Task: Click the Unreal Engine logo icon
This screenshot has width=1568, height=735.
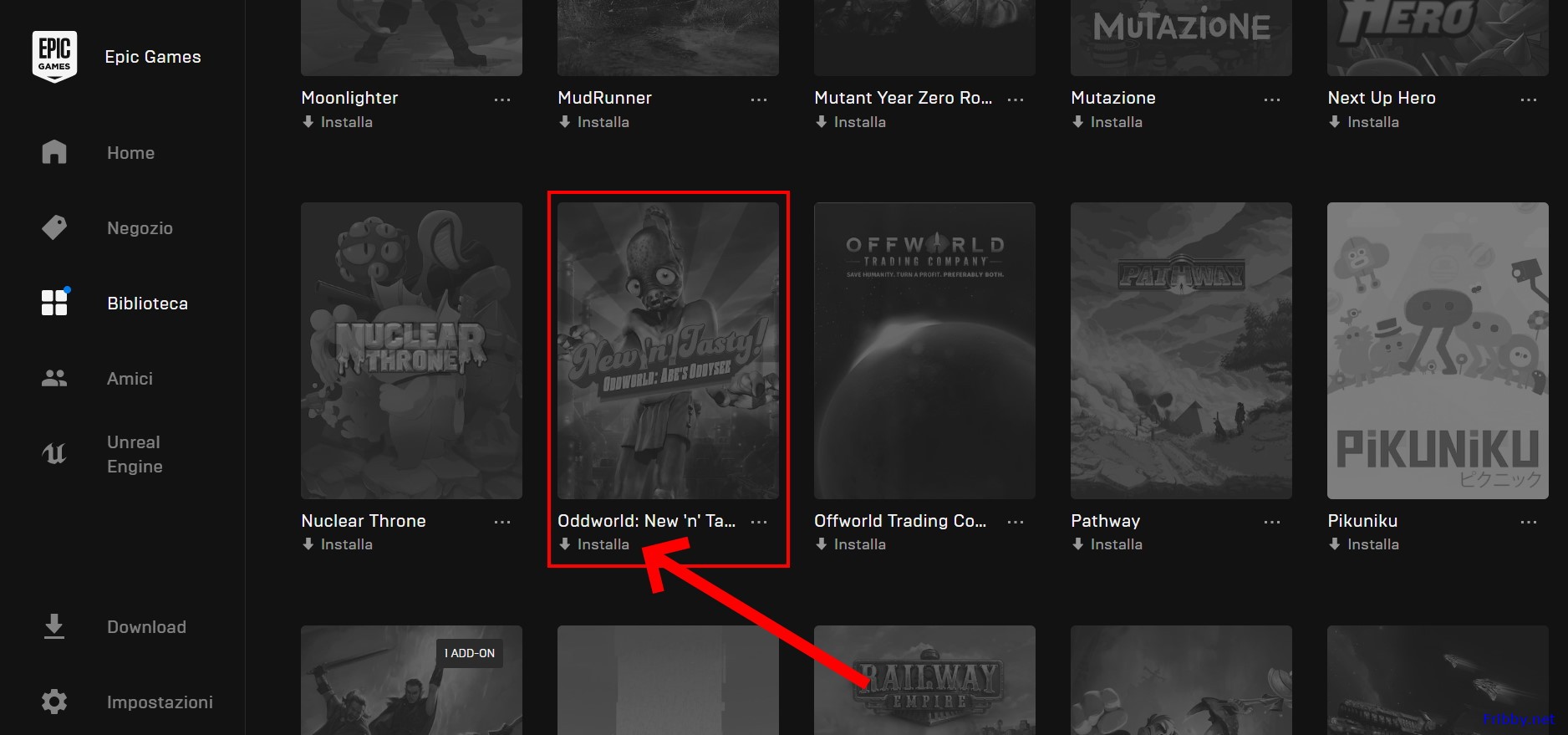Action: click(54, 453)
